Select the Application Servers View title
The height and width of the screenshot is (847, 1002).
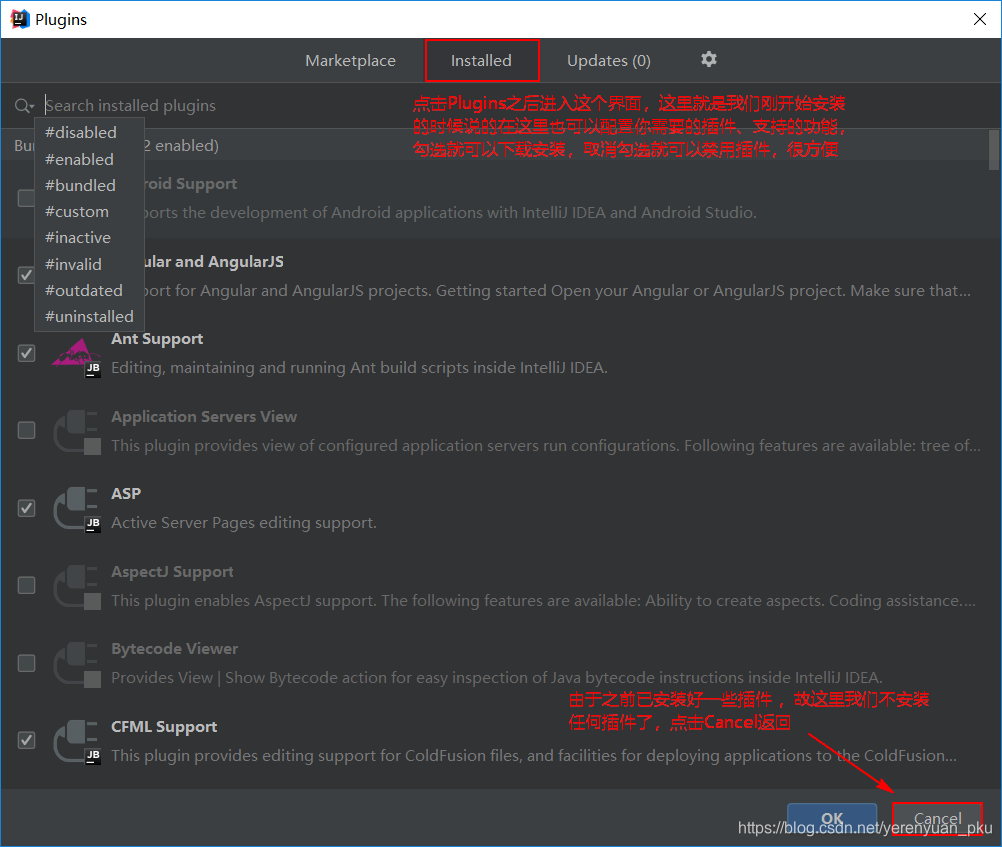click(x=204, y=417)
